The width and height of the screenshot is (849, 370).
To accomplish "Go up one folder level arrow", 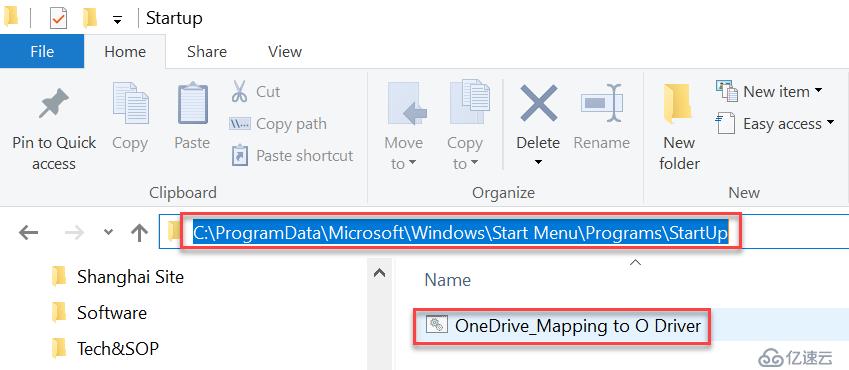I will pos(140,233).
